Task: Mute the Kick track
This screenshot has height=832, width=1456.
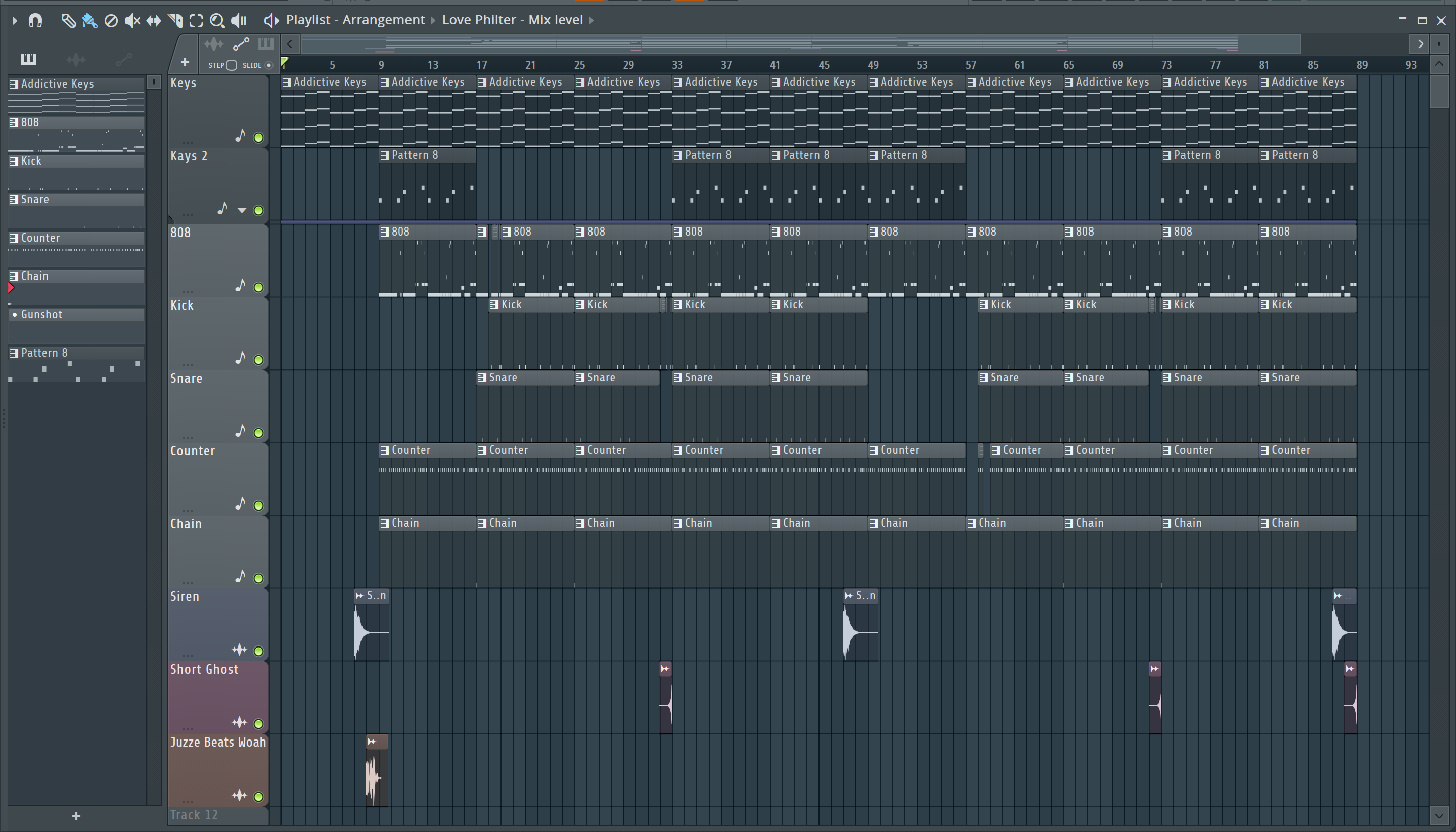Action: [x=258, y=360]
